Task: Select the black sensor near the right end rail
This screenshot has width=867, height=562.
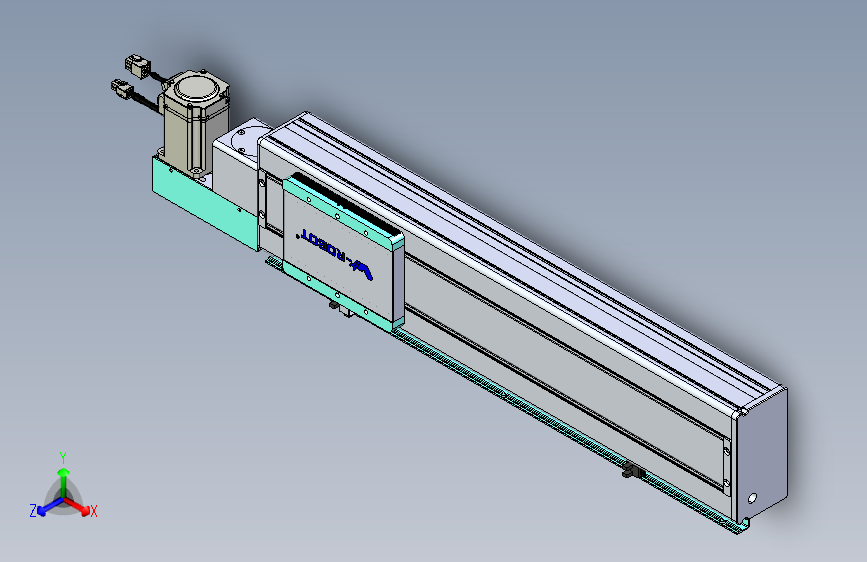Action: tap(633, 472)
